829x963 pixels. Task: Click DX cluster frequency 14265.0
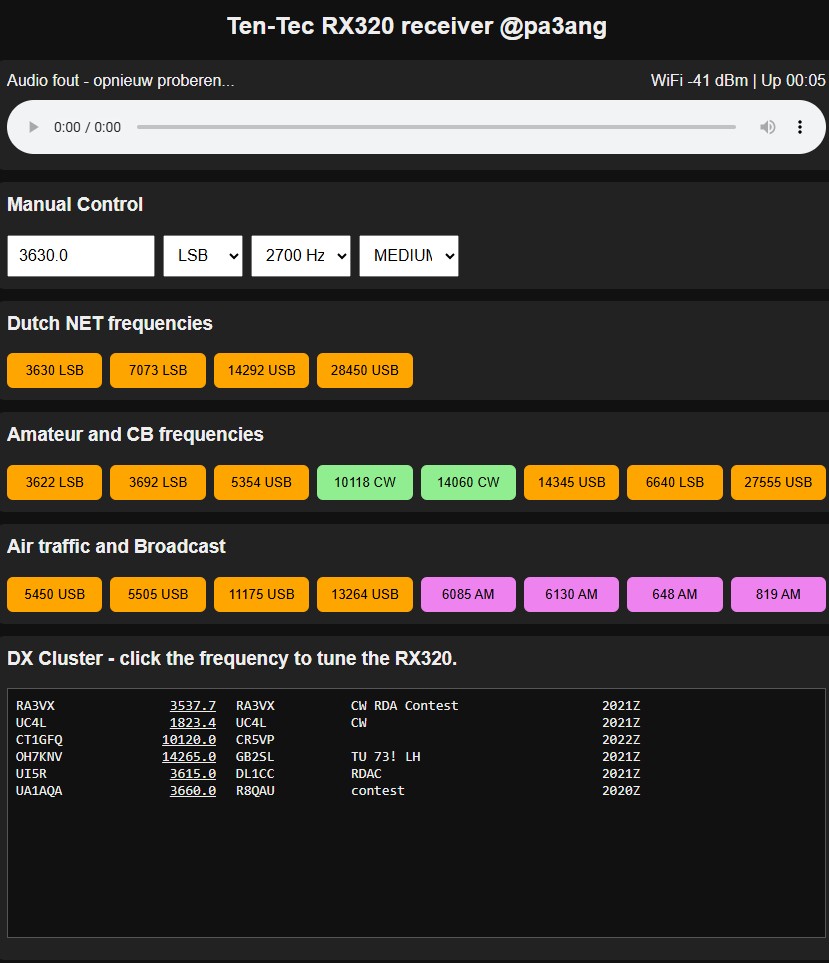click(x=189, y=757)
